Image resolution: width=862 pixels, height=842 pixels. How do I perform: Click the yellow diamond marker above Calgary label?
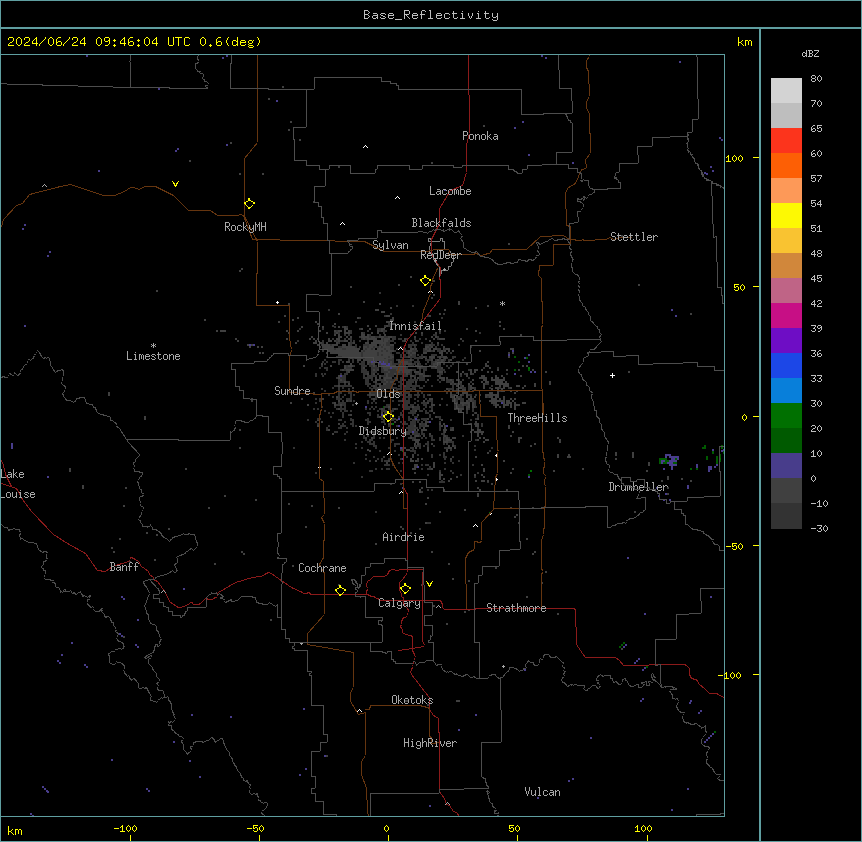405,589
